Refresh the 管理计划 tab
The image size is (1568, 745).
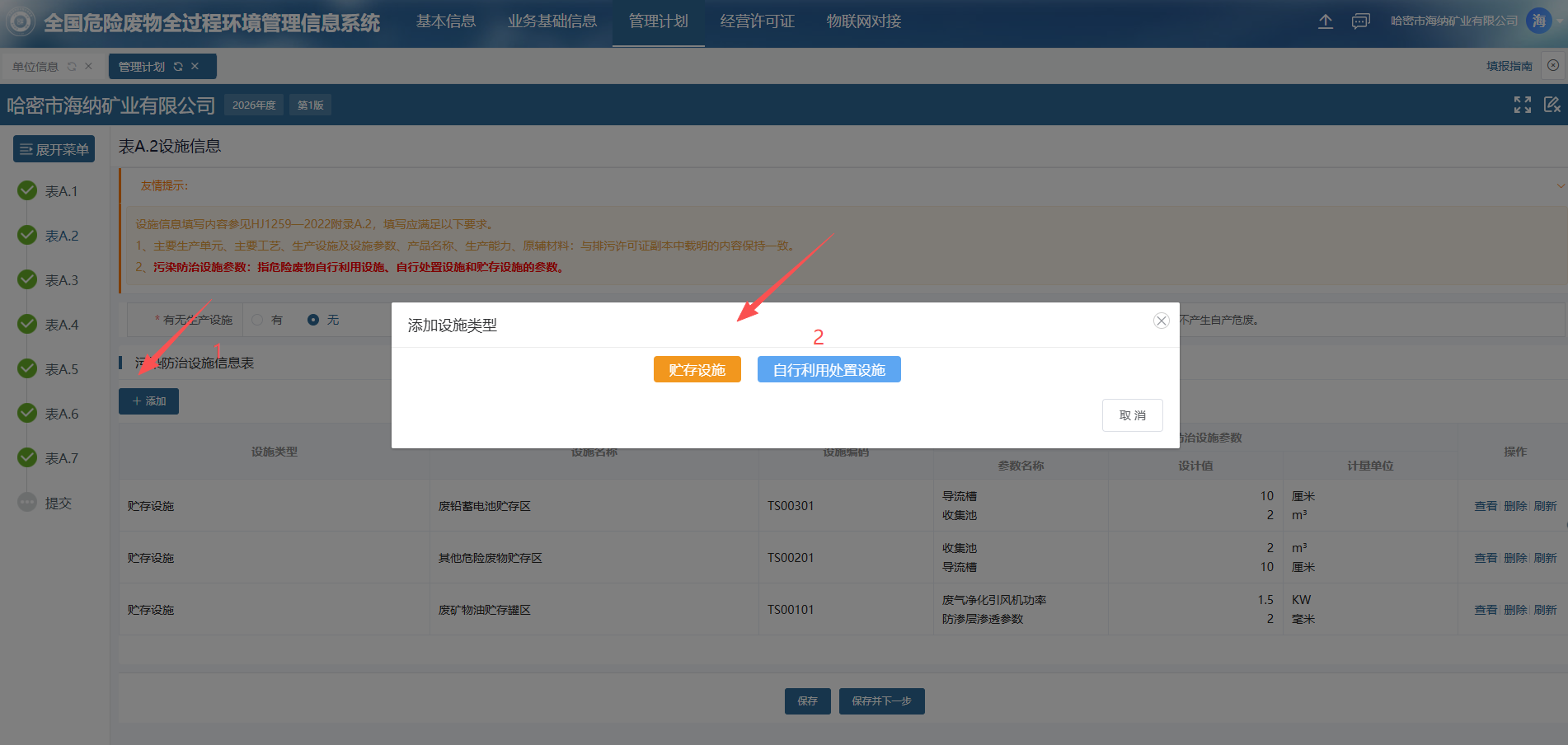click(x=178, y=67)
